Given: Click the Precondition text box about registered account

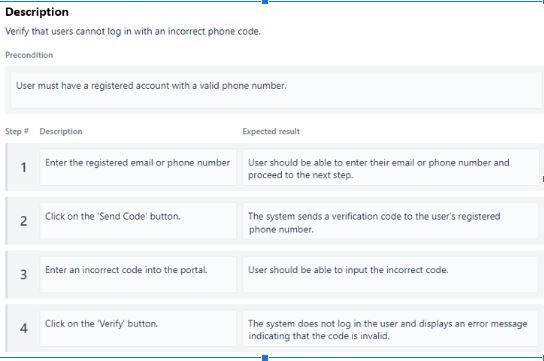Looking at the screenshot, I should coord(276,90).
